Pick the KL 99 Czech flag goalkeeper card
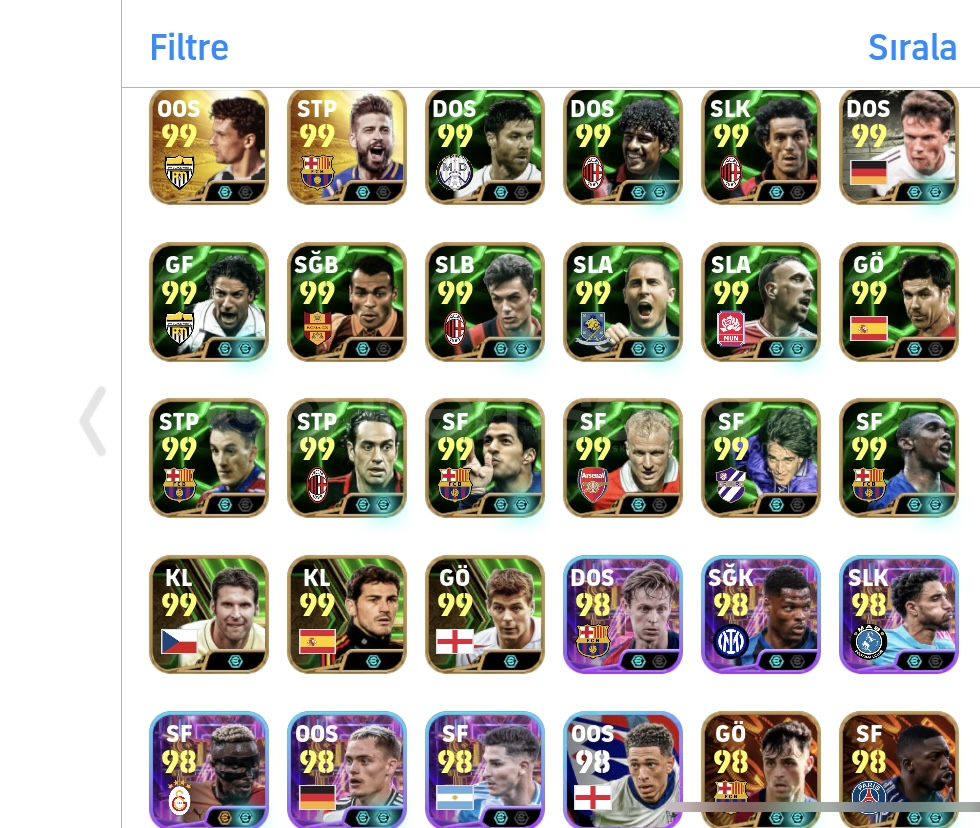 tap(209, 614)
